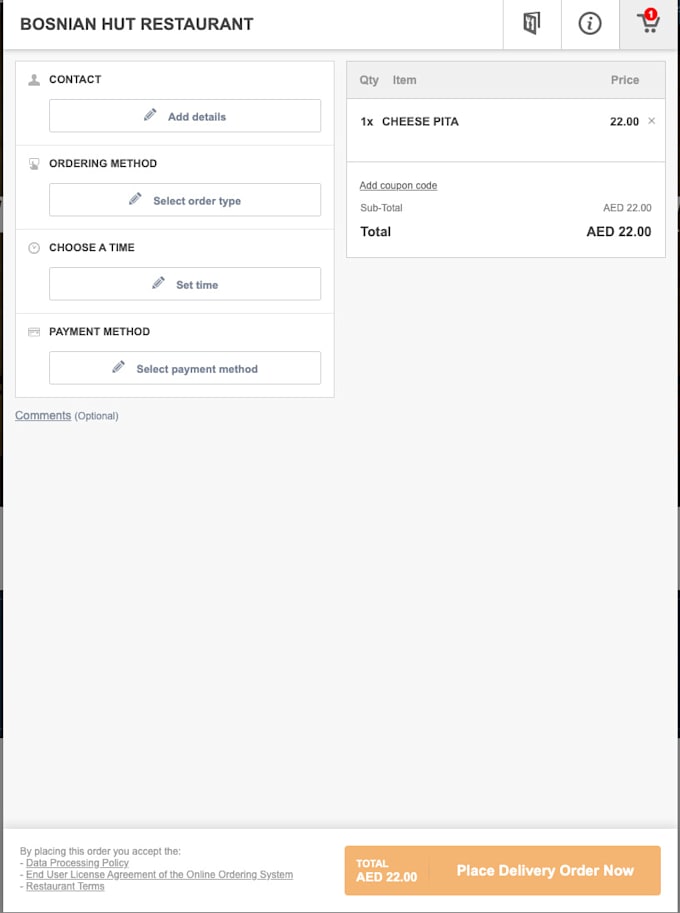Open End User License Agreement link

click(x=160, y=875)
